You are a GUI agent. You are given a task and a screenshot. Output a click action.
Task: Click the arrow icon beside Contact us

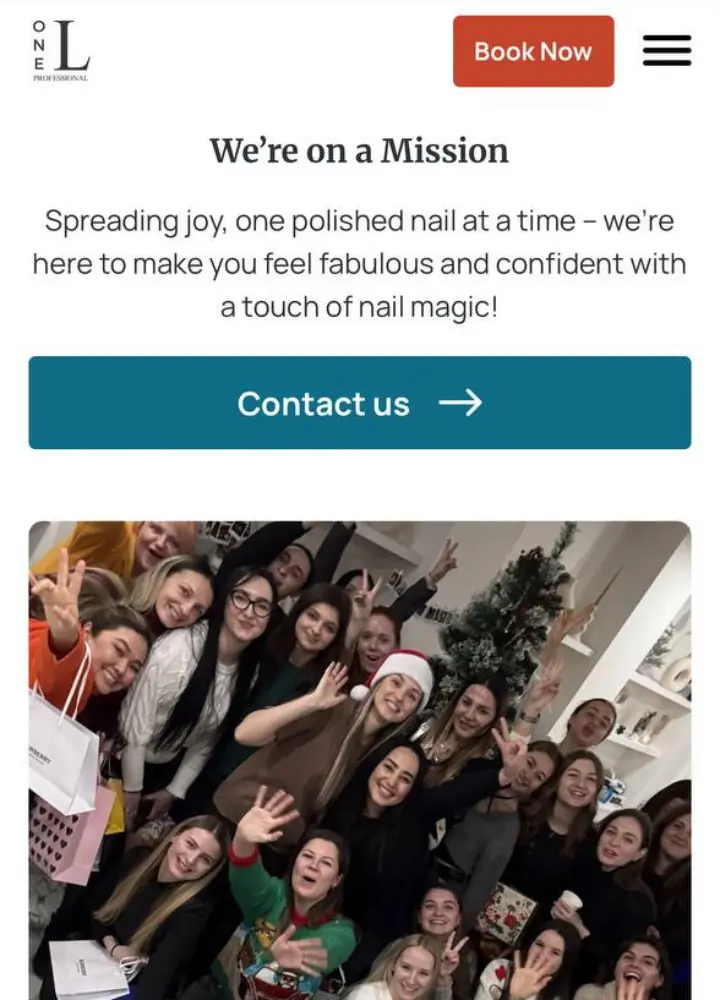[x=460, y=402]
